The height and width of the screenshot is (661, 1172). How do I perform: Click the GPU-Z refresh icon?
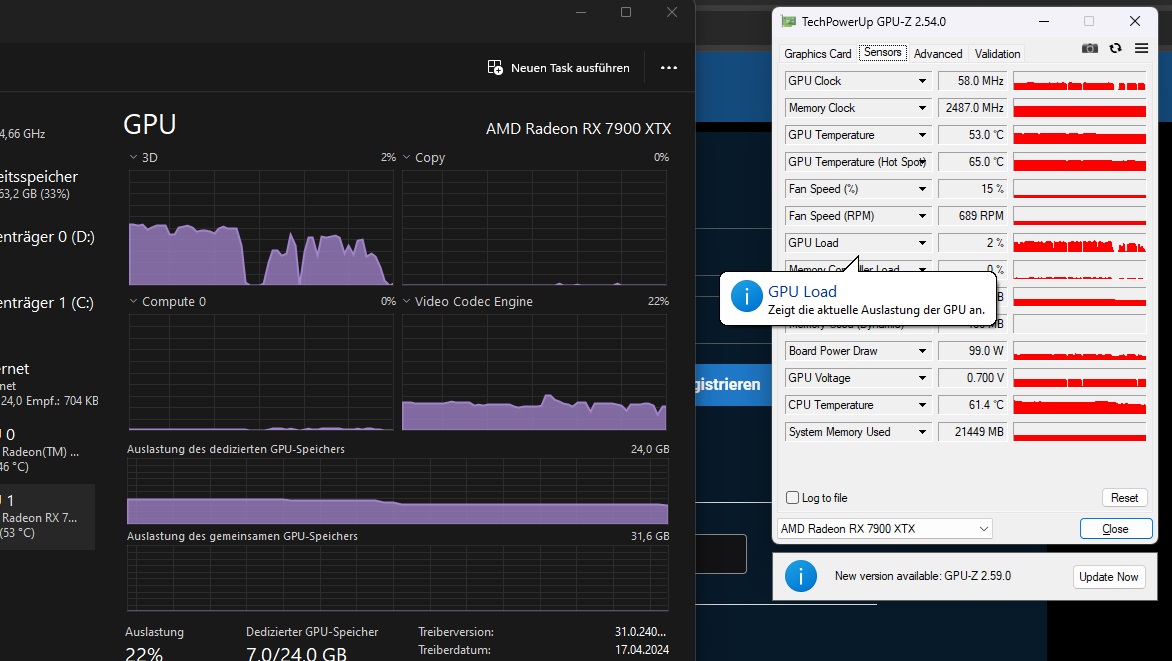[x=1115, y=49]
